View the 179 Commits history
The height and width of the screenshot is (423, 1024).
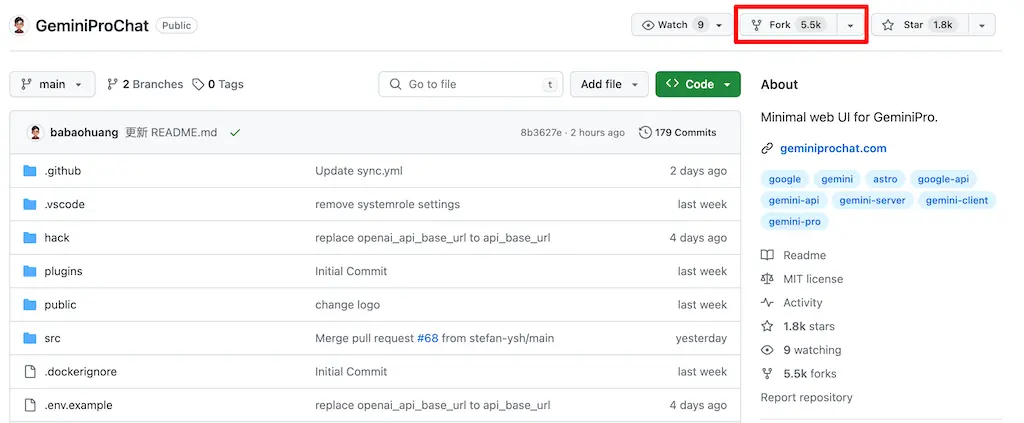pyautogui.click(x=677, y=133)
